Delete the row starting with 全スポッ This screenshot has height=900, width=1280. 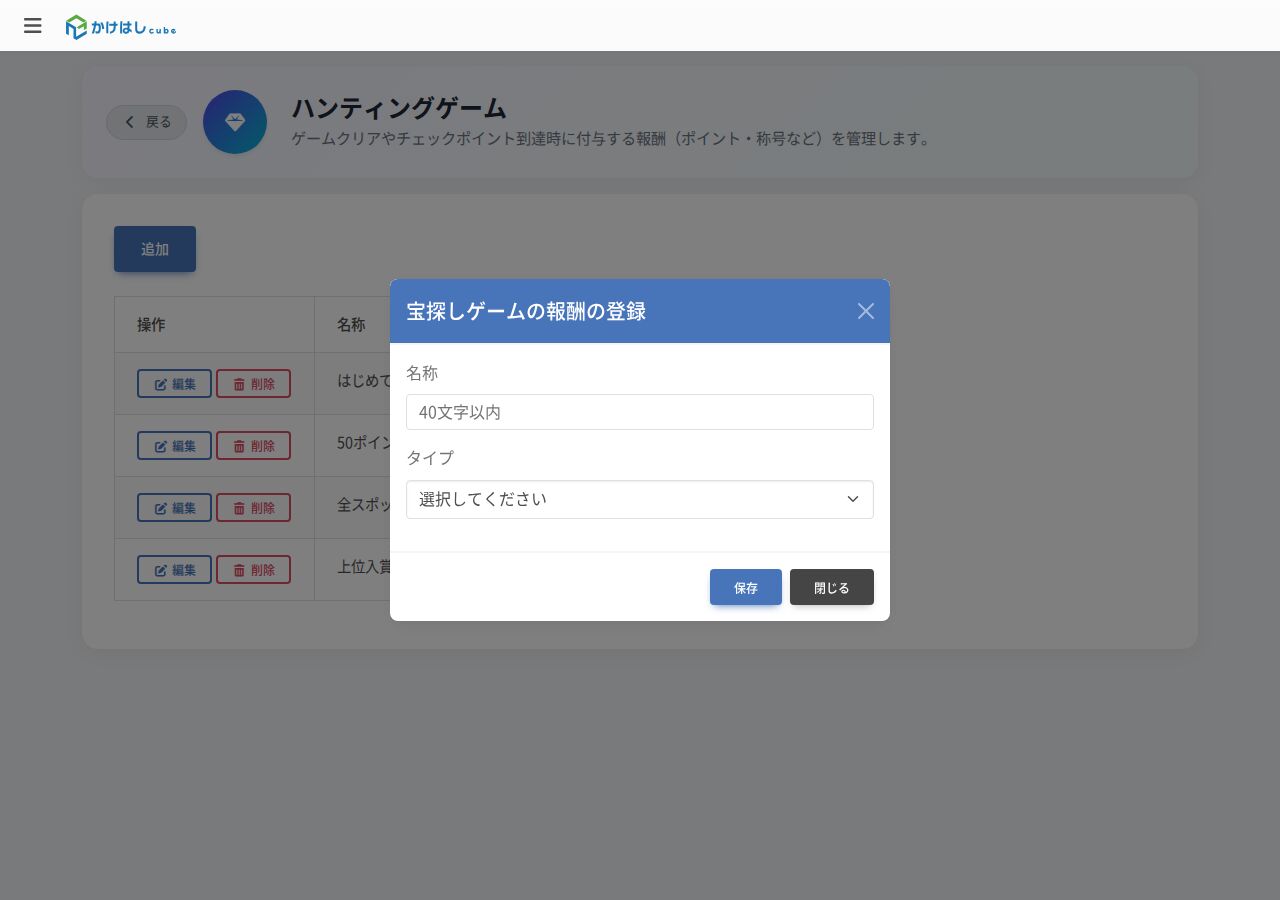(254, 508)
